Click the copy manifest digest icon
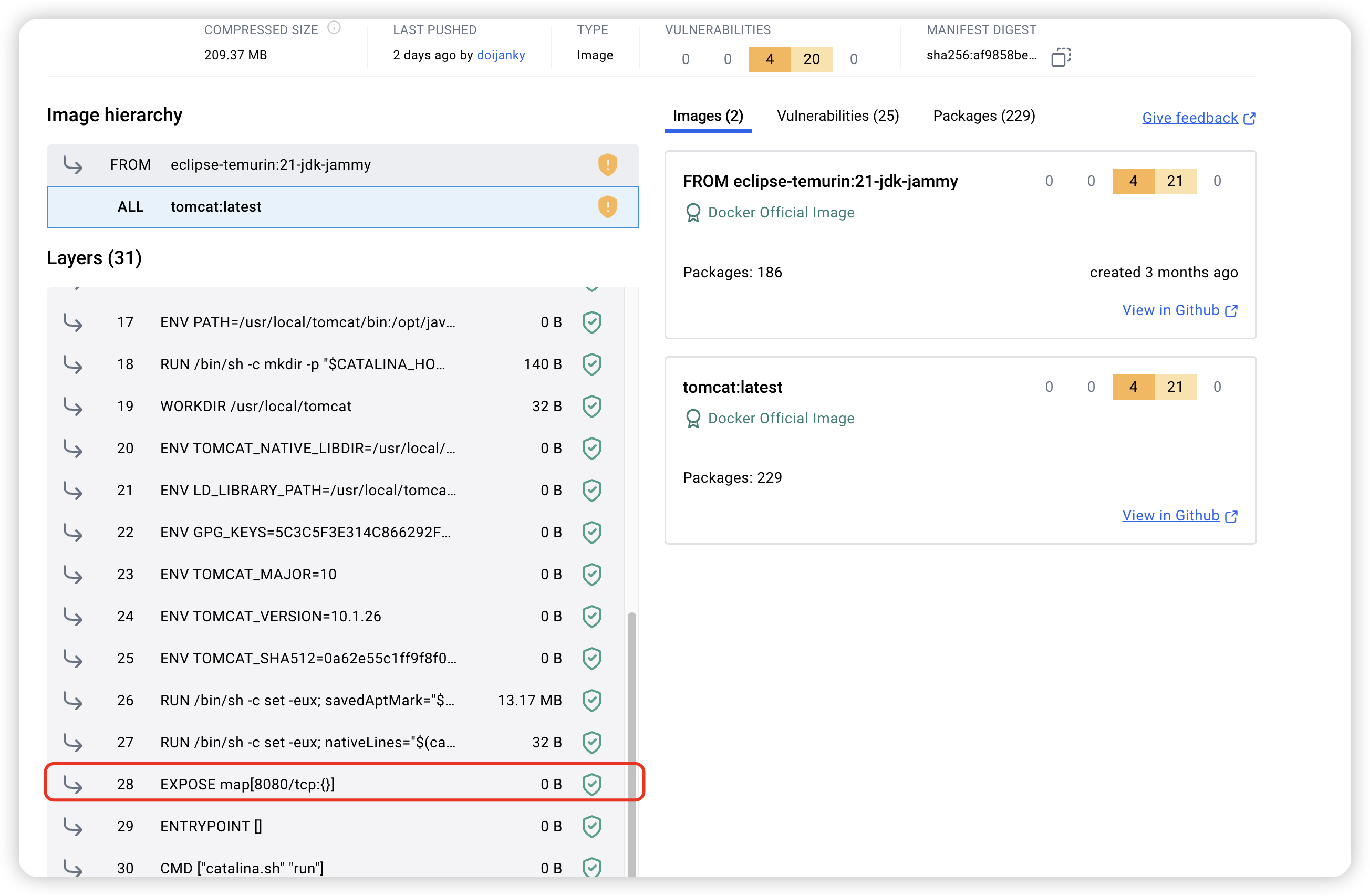 pyautogui.click(x=1060, y=57)
